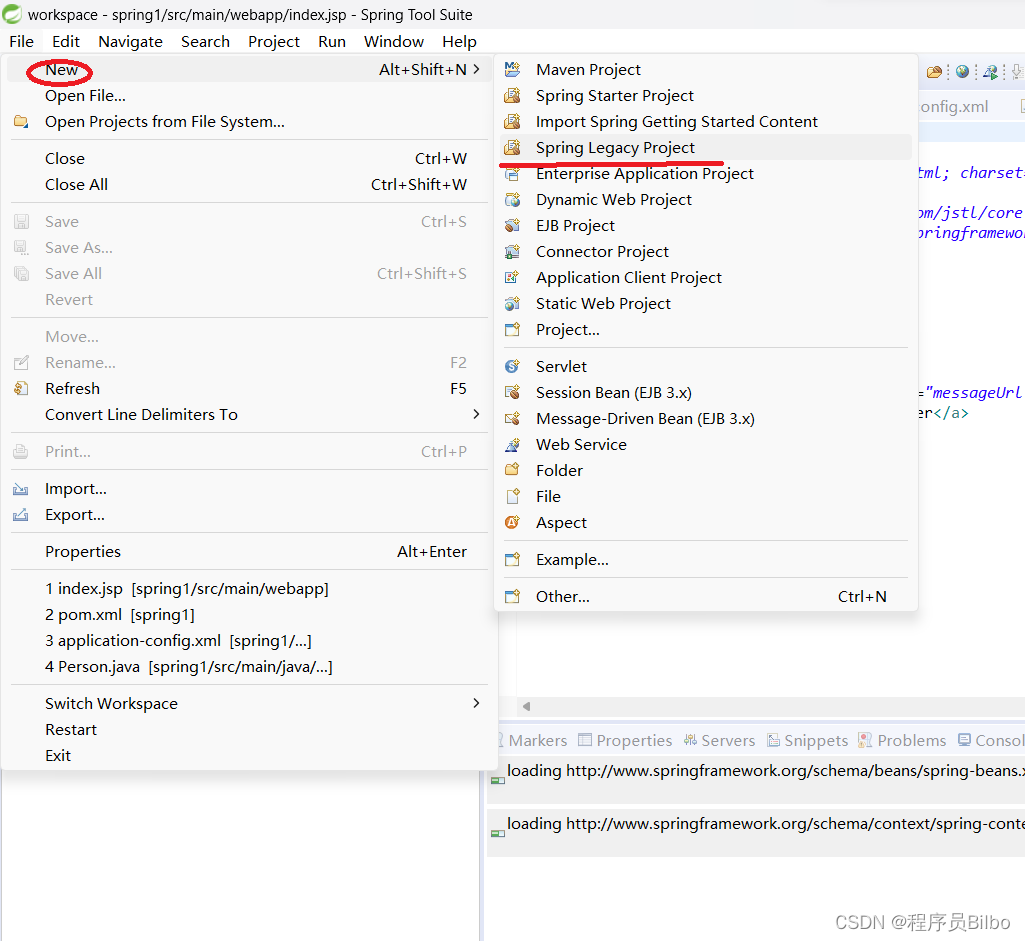Click the Aspect icon
This screenshot has height=941, width=1025.
[x=512, y=523]
